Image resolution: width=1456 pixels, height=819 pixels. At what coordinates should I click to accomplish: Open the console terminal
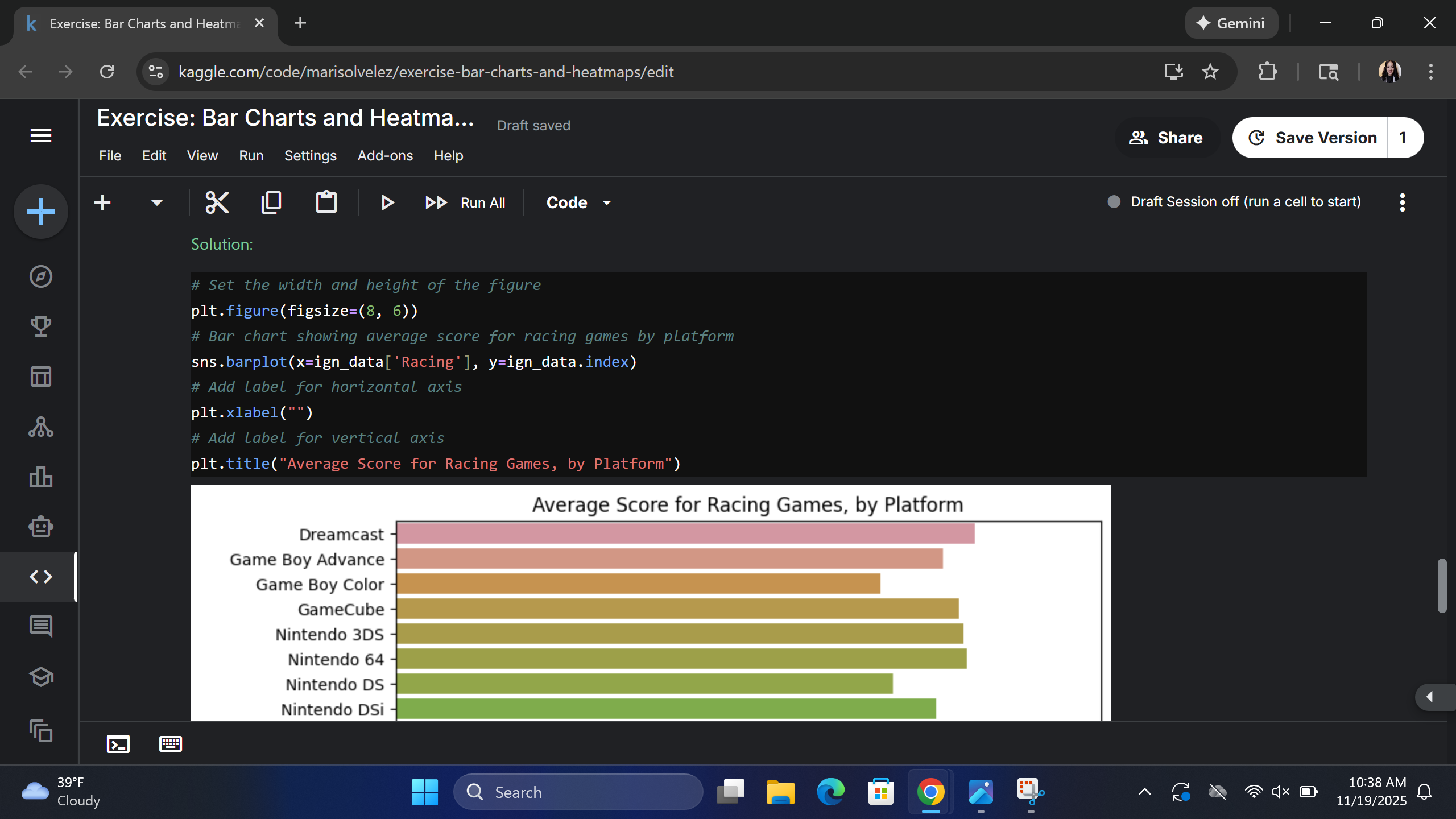coord(118,743)
